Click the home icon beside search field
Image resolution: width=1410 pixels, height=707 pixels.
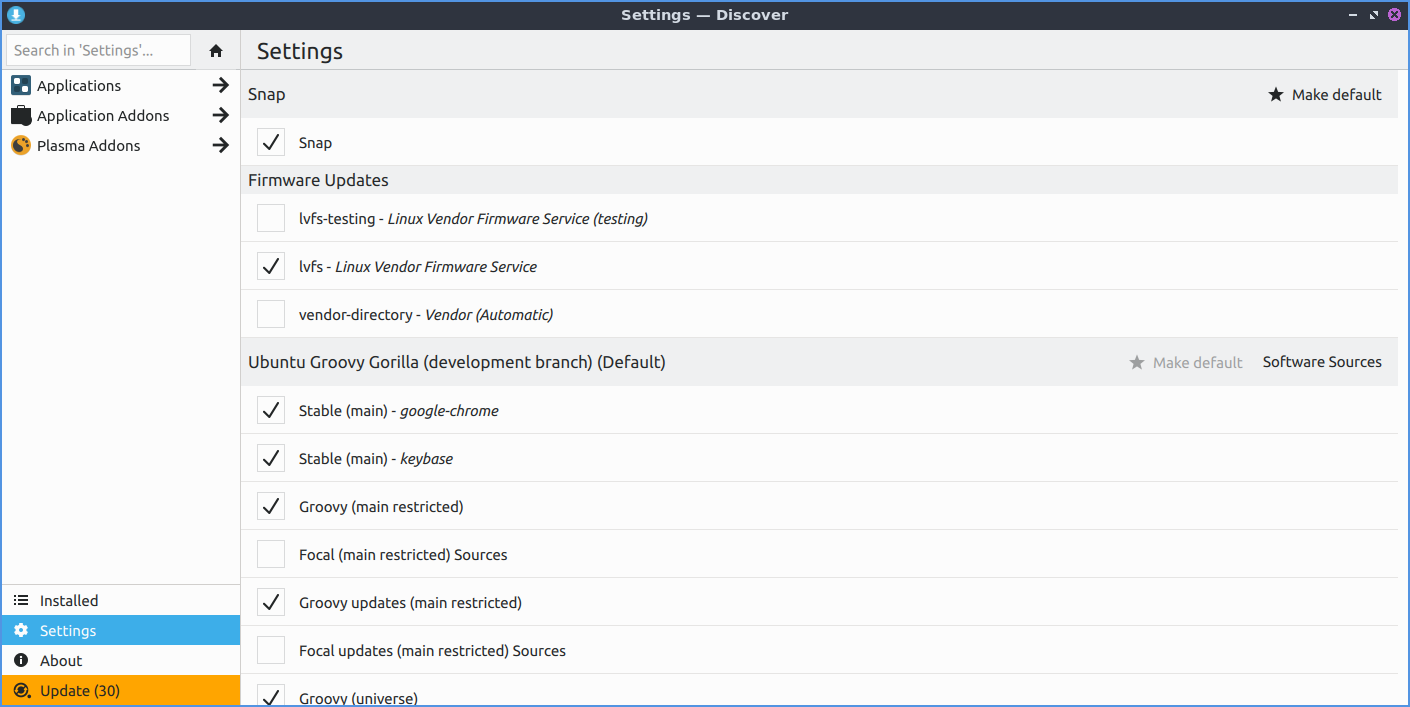click(216, 50)
